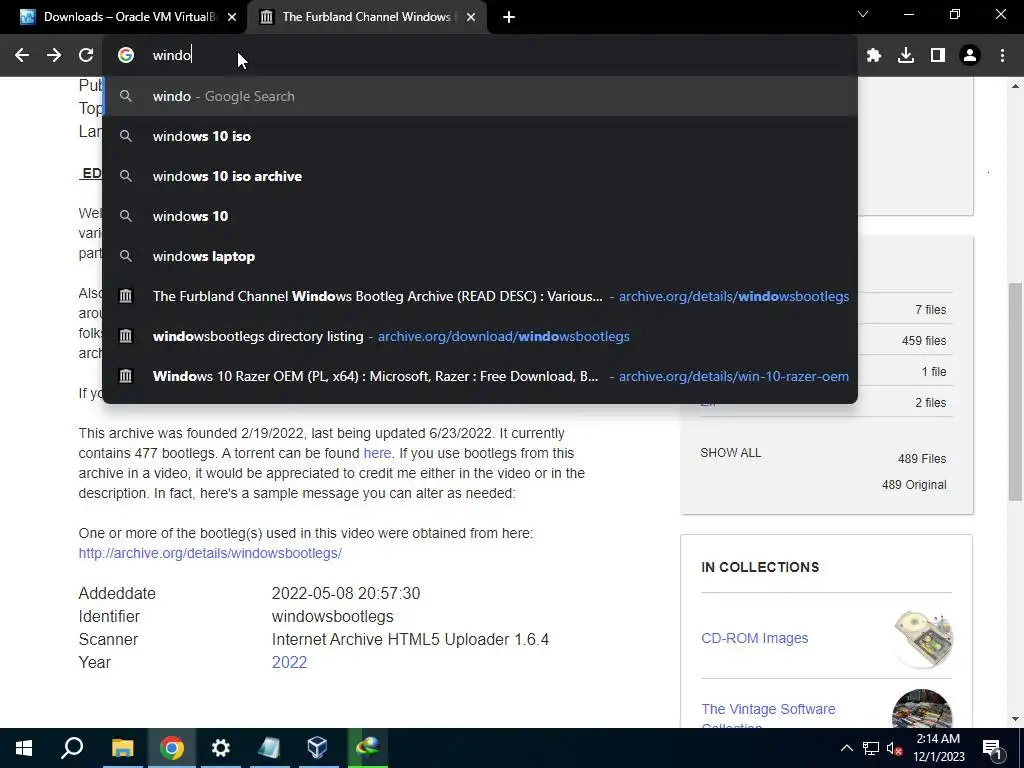Click the Google icon in address bar
1024x768 pixels.
[126, 55]
